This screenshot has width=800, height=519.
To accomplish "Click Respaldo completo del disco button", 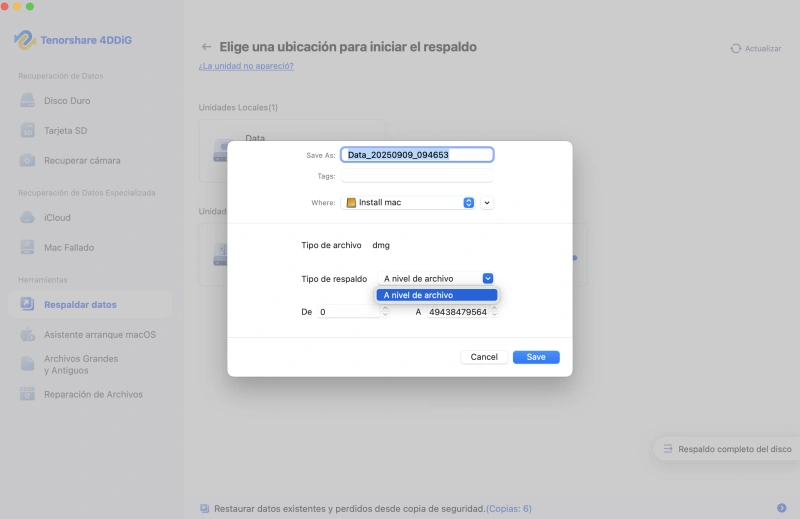I will (727, 449).
